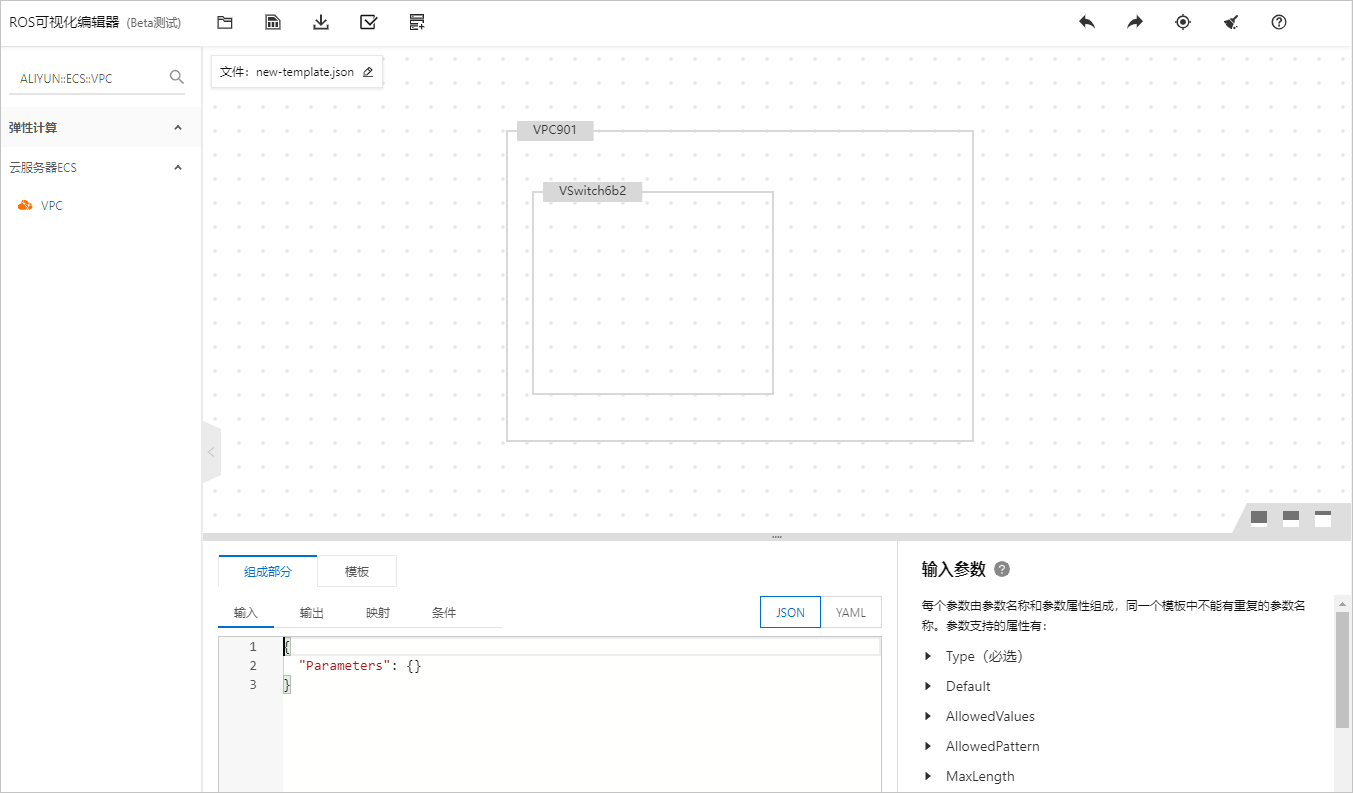Select the VPC resource in the sidebar

52,205
